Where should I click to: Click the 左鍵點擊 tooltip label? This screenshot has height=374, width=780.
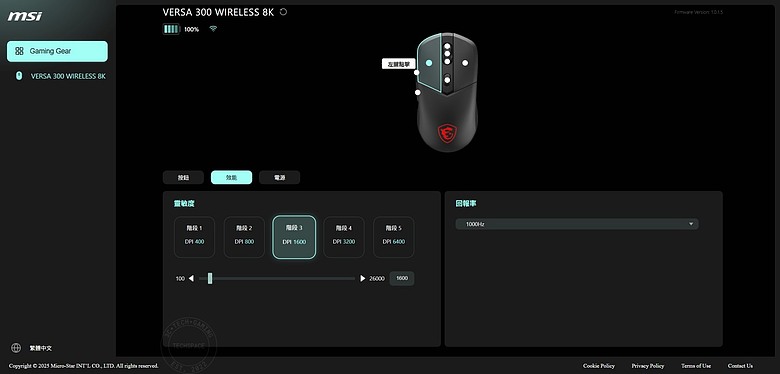tap(399, 64)
